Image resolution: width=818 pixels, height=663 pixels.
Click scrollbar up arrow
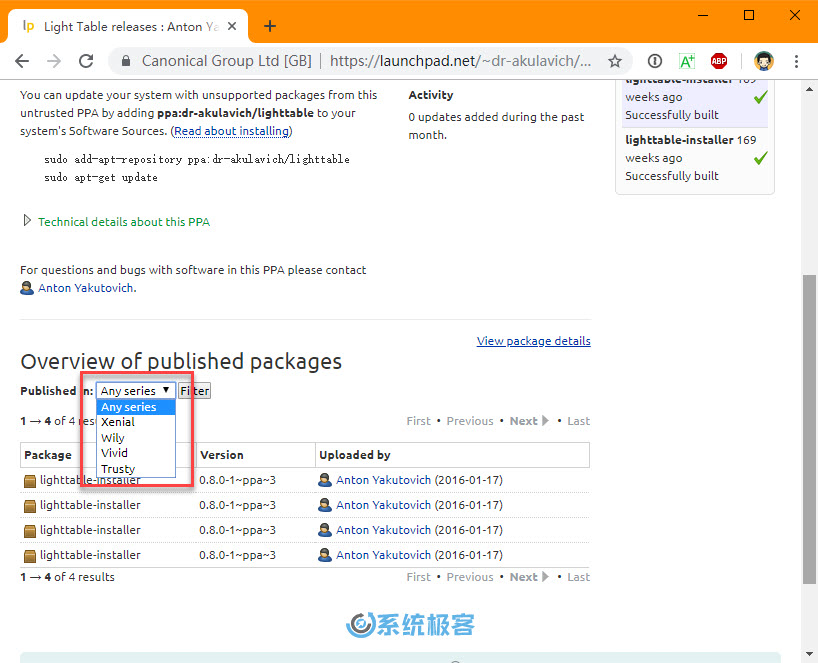(809, 89)
